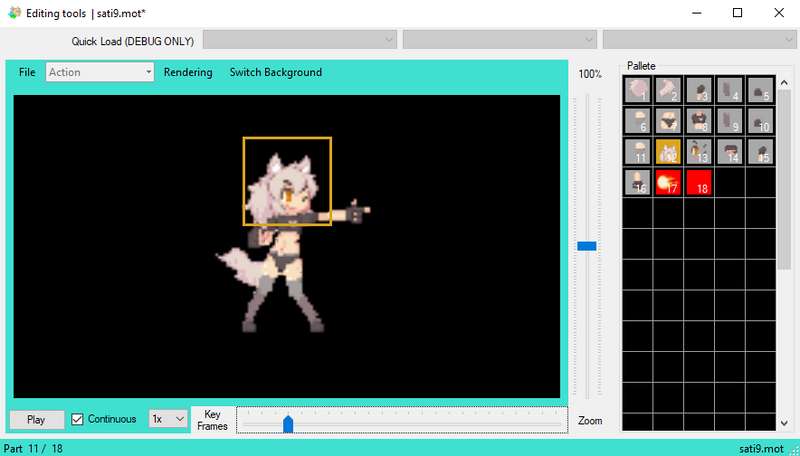800x456 pixels.
Task: Select palette part 1 thumbnail
Action: [637, 90]
